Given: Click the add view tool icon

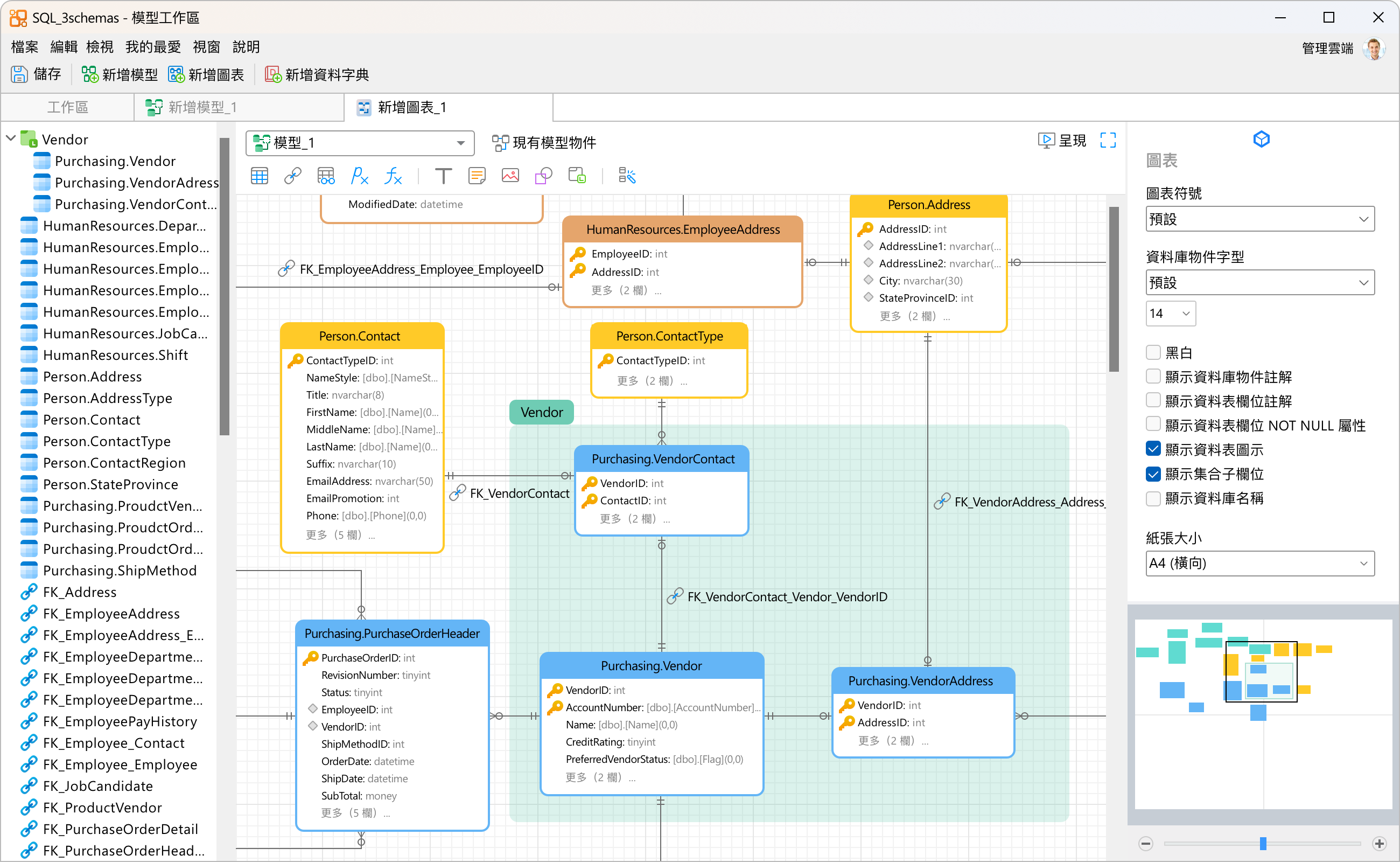Looking at the screenshot, I should pos(326,176).
